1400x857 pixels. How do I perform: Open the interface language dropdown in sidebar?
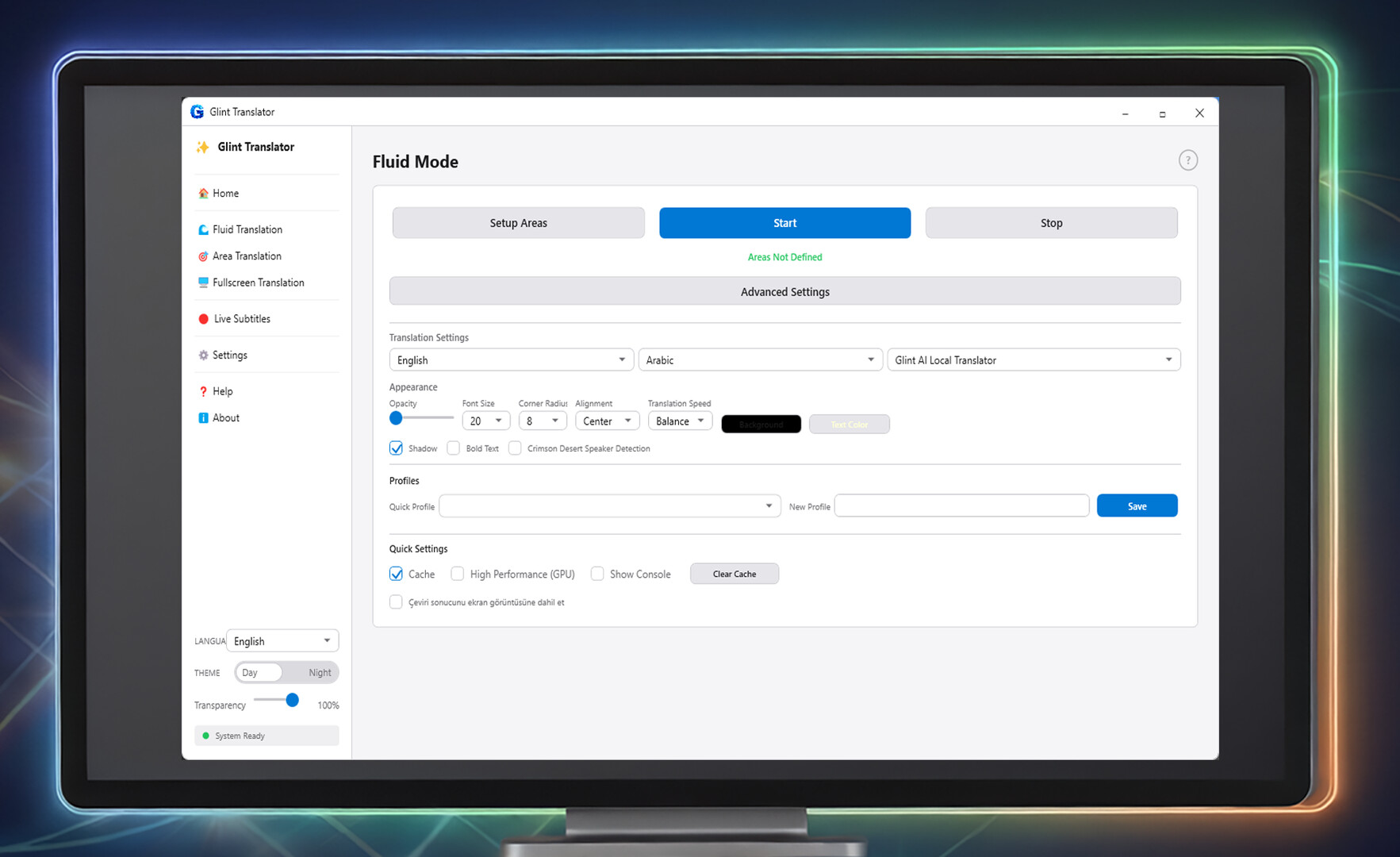coord(282,641)
